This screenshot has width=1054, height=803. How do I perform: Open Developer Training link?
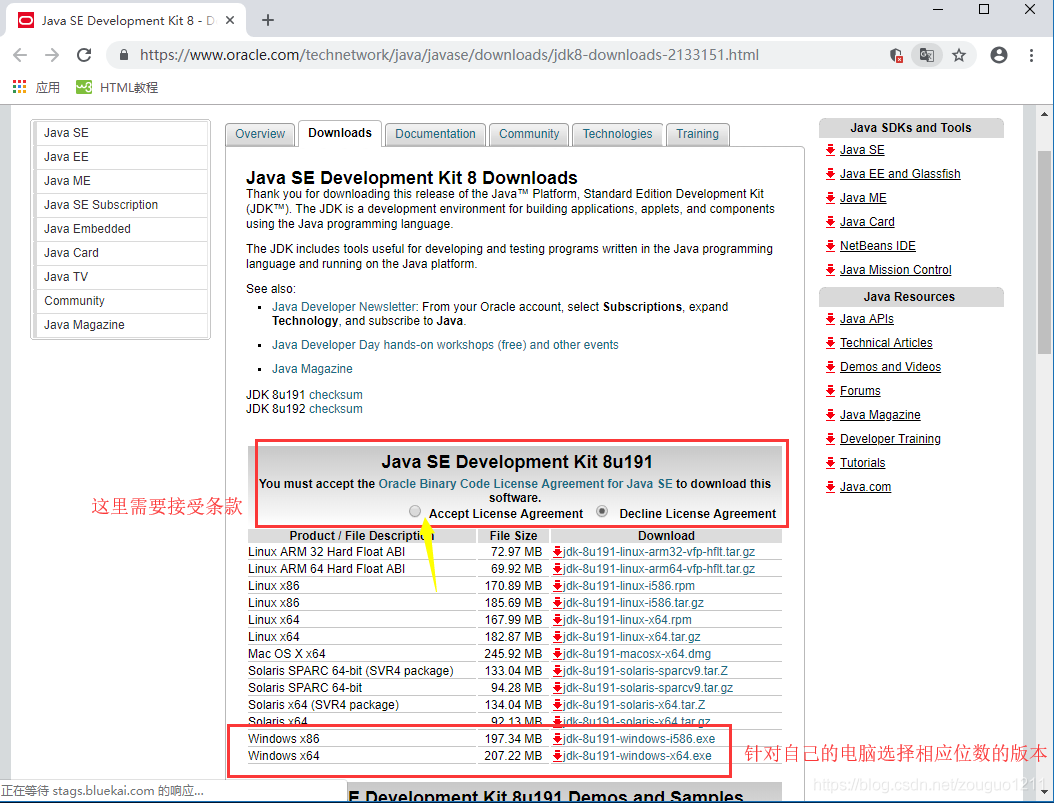pyautogui.click(x=890, y=439)
